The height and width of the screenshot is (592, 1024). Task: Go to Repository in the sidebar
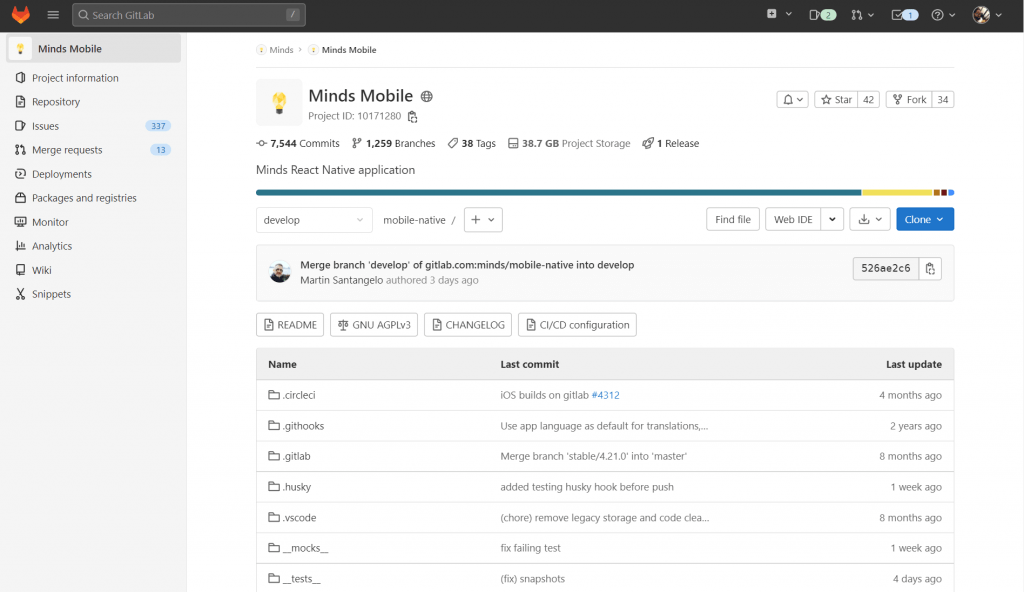55,102
